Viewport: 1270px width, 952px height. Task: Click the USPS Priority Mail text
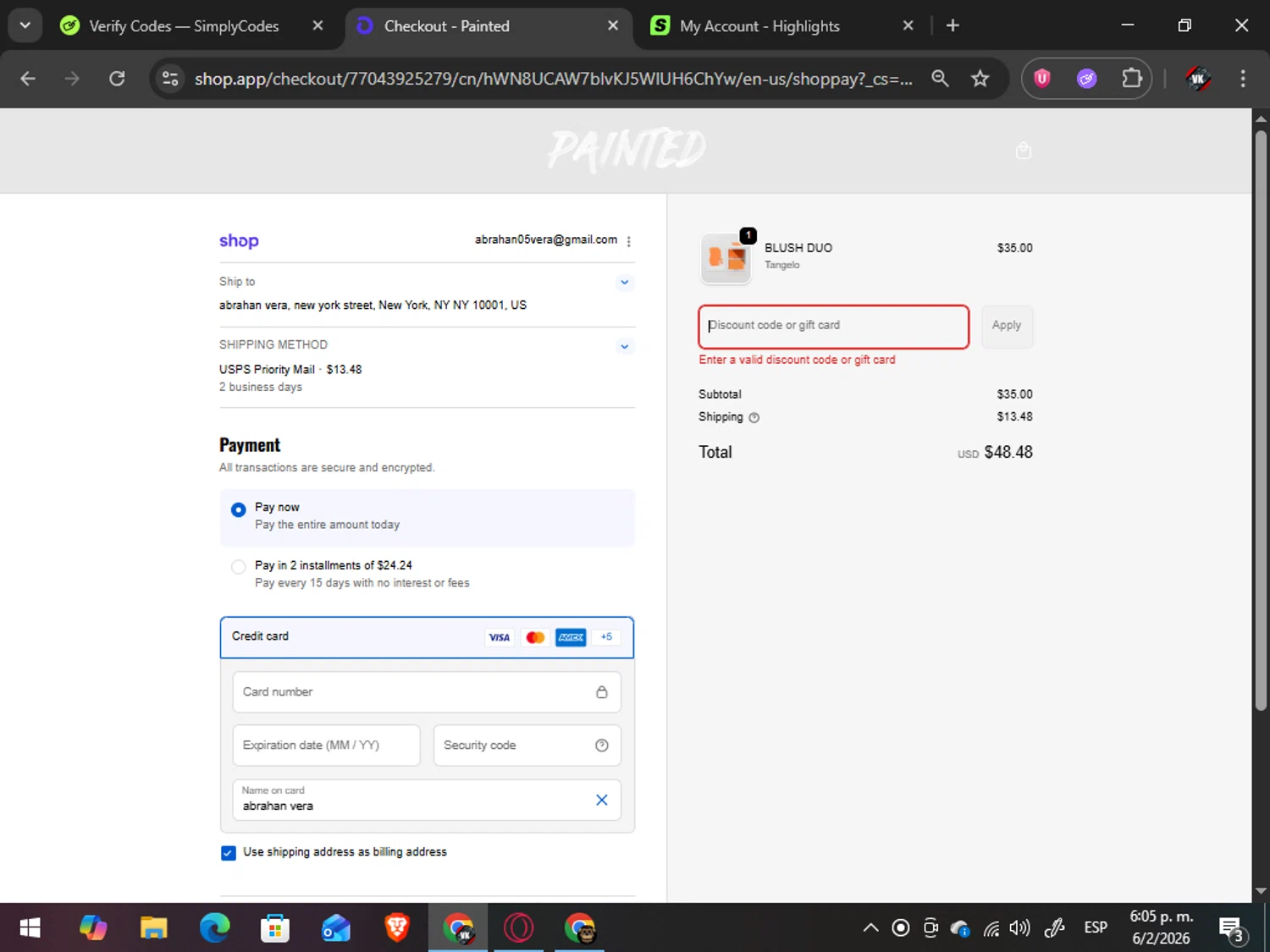tap(267, 370)
